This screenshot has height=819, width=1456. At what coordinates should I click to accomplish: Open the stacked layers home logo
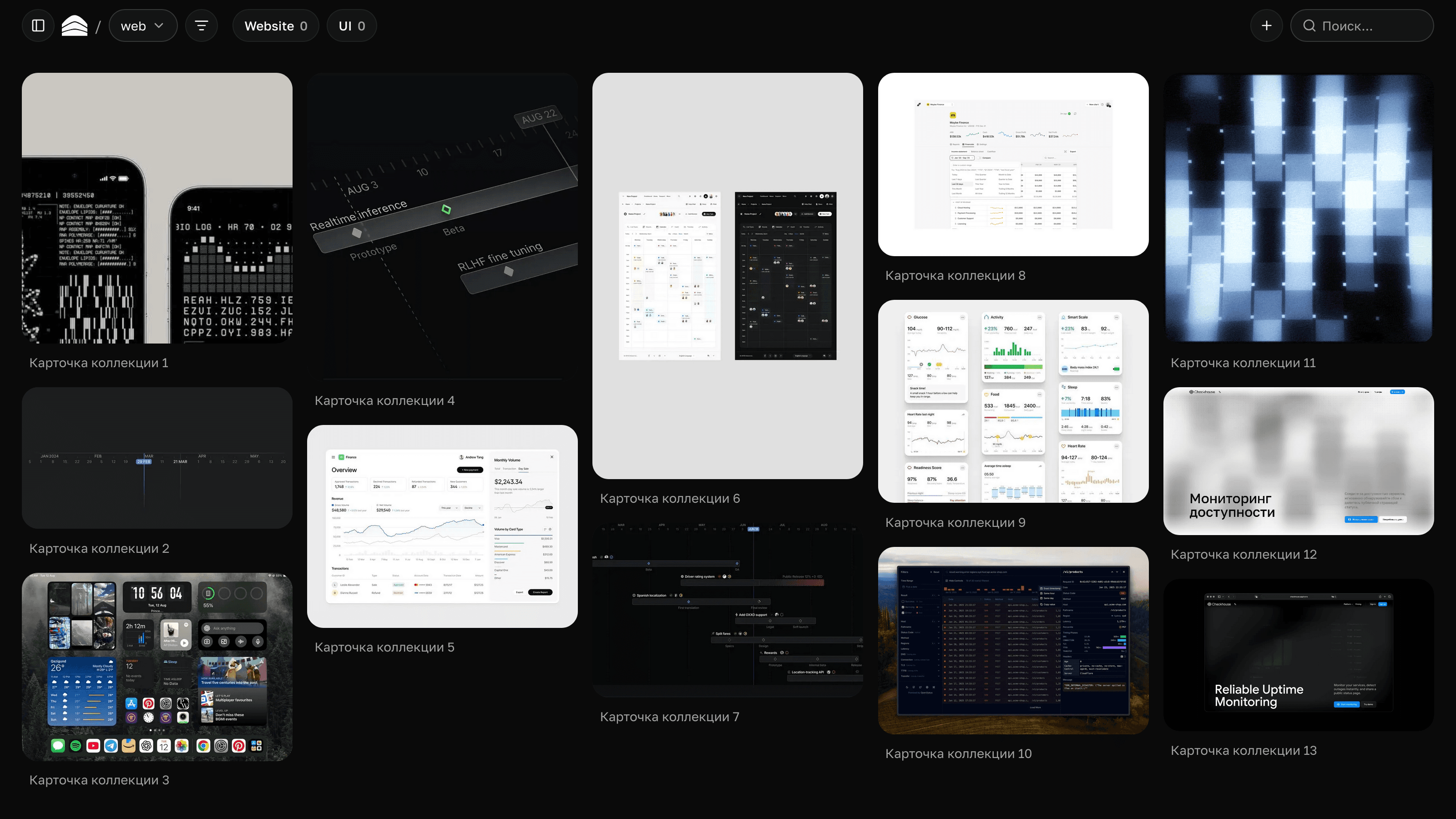pyautogui.click(x=75, y=26)
